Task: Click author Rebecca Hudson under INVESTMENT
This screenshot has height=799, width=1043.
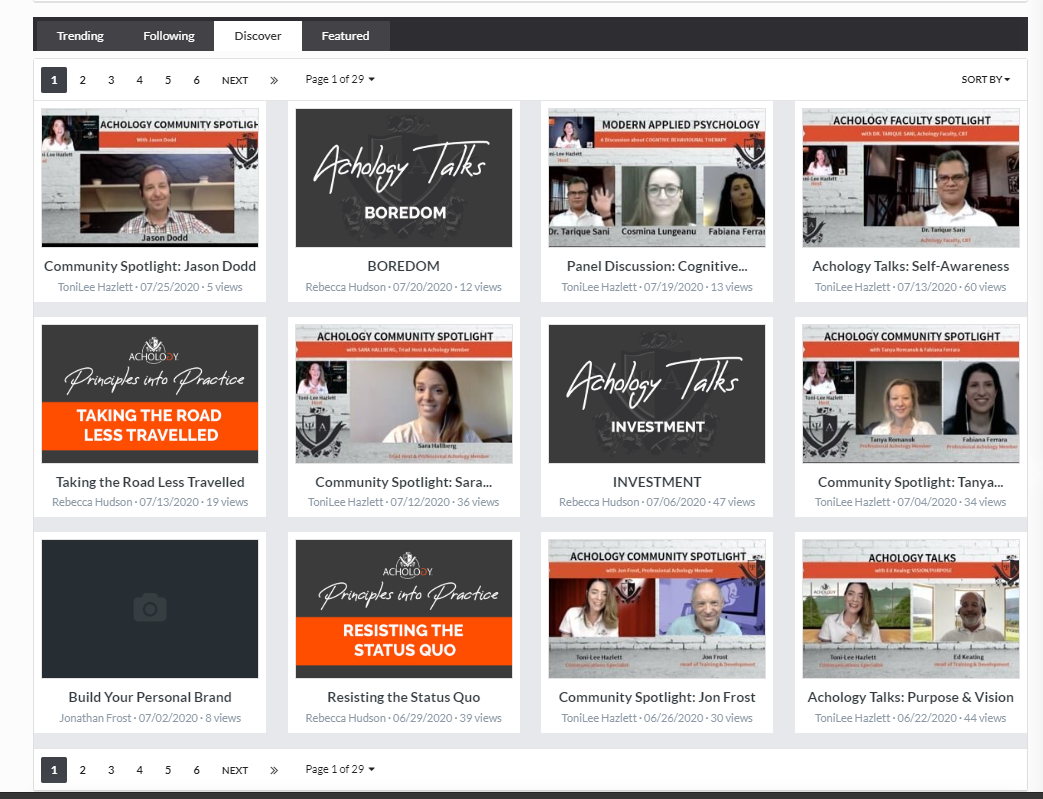Action: 599,502
